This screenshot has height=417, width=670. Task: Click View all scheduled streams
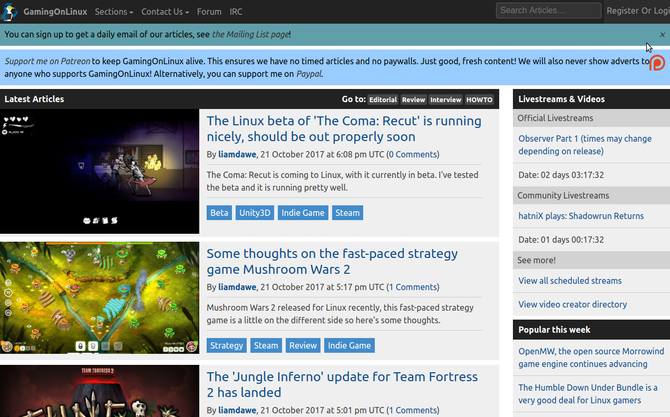point(570,281)
